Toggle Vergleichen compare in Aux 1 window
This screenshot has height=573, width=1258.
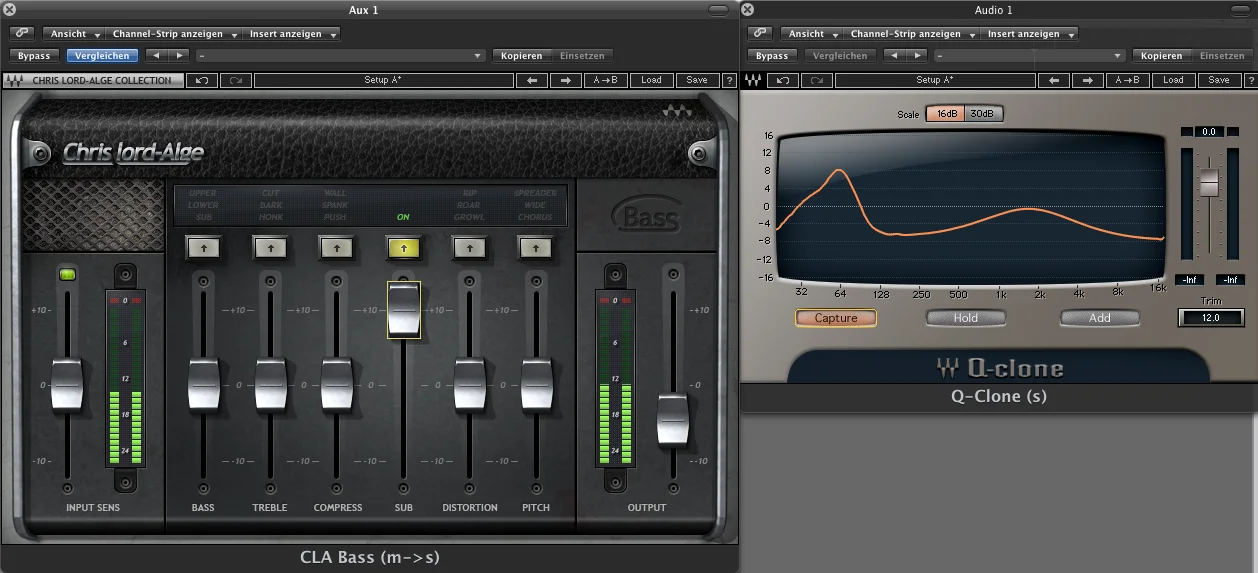pos(103,56)
